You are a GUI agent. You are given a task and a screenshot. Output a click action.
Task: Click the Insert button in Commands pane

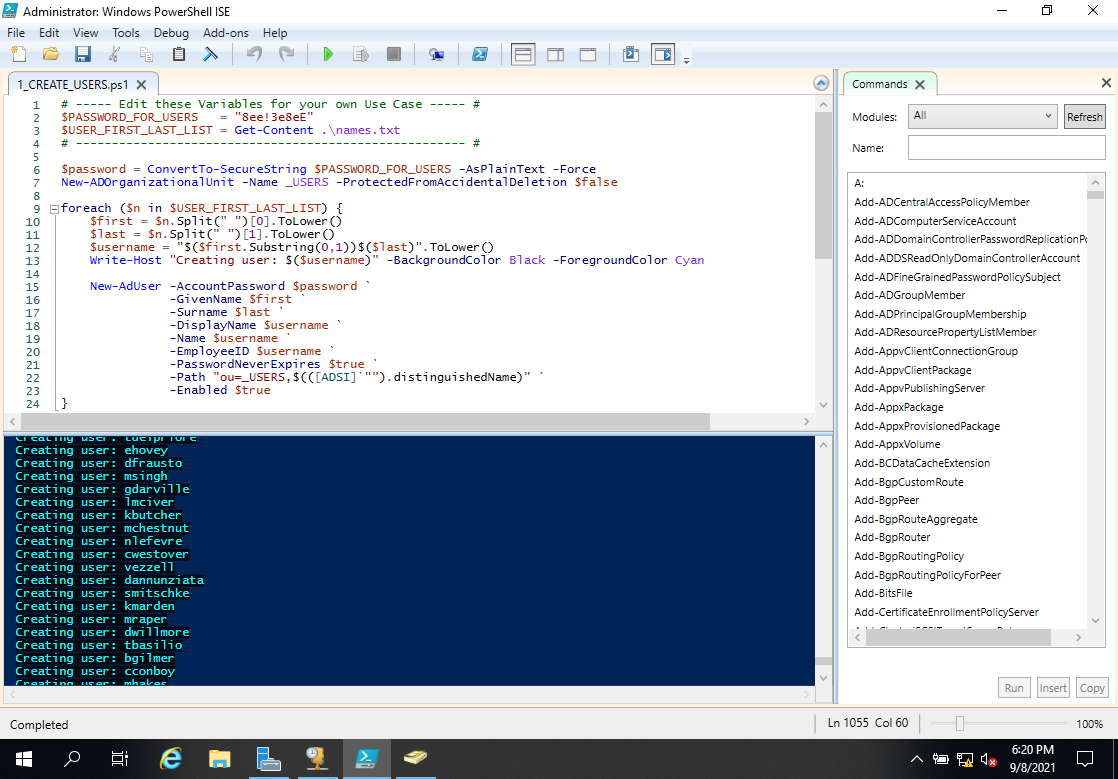point(1052,688)
